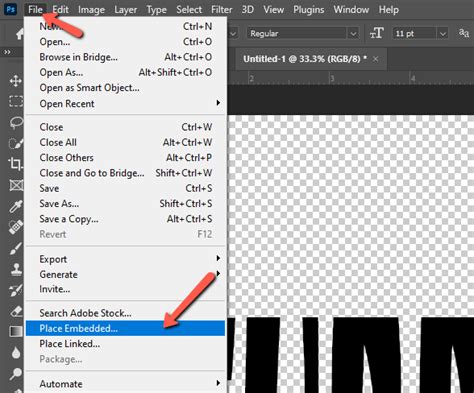Select the History Brush tool
This screenshot has height=393, width=474.
pyautogui.click(x=16, y=290)
